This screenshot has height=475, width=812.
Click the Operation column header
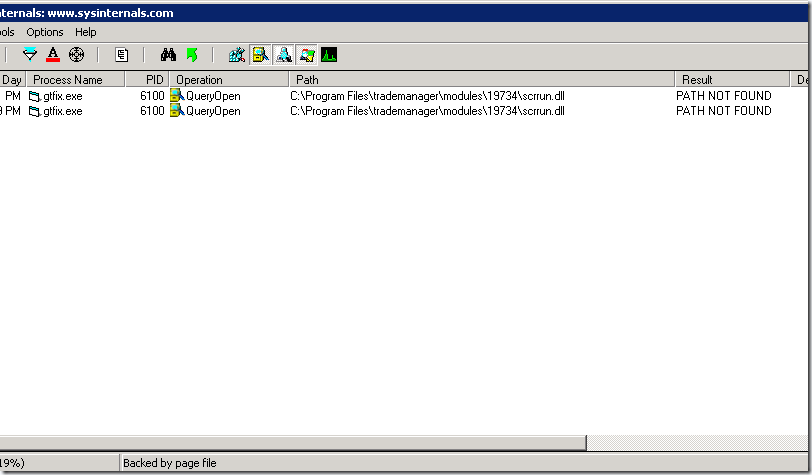228,79
